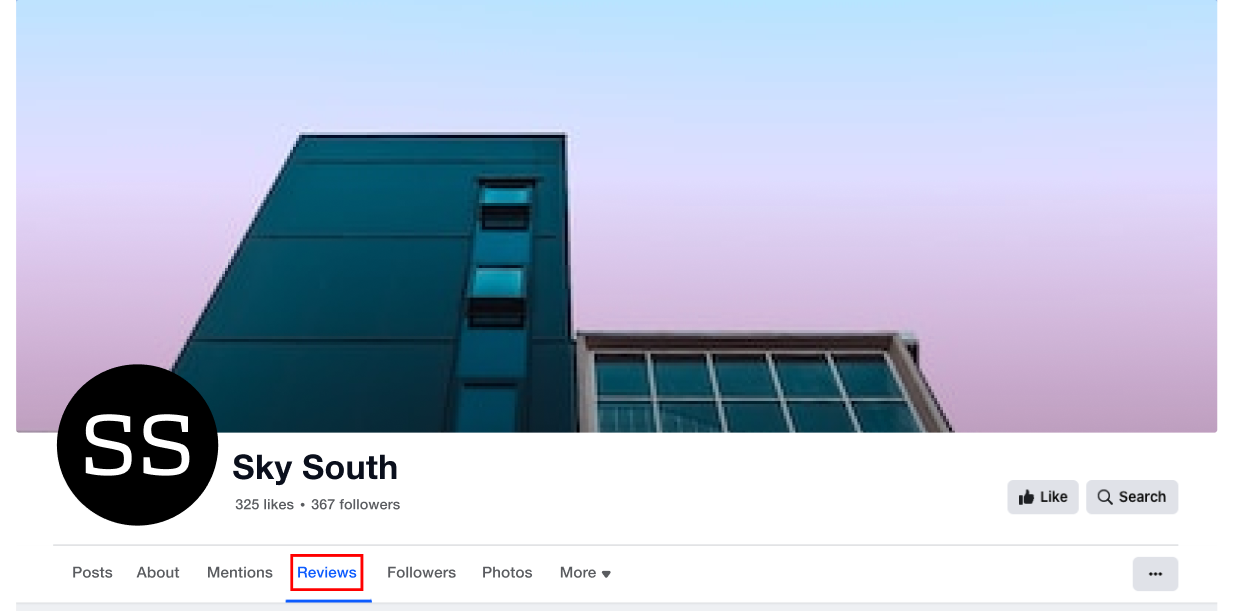Click the glass-windowed low building in cover
The height and width of the screenshot is (611, 1240).
tap(760, 385)
